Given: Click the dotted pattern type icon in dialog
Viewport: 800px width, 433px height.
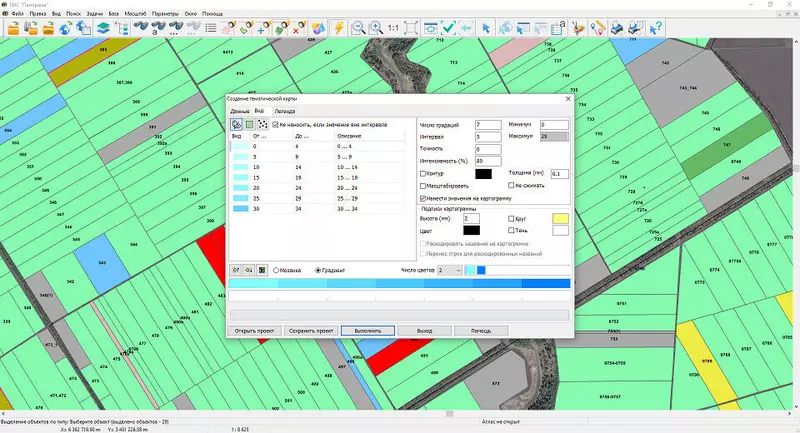Looking at the screenshot, I should click(262, 125).
